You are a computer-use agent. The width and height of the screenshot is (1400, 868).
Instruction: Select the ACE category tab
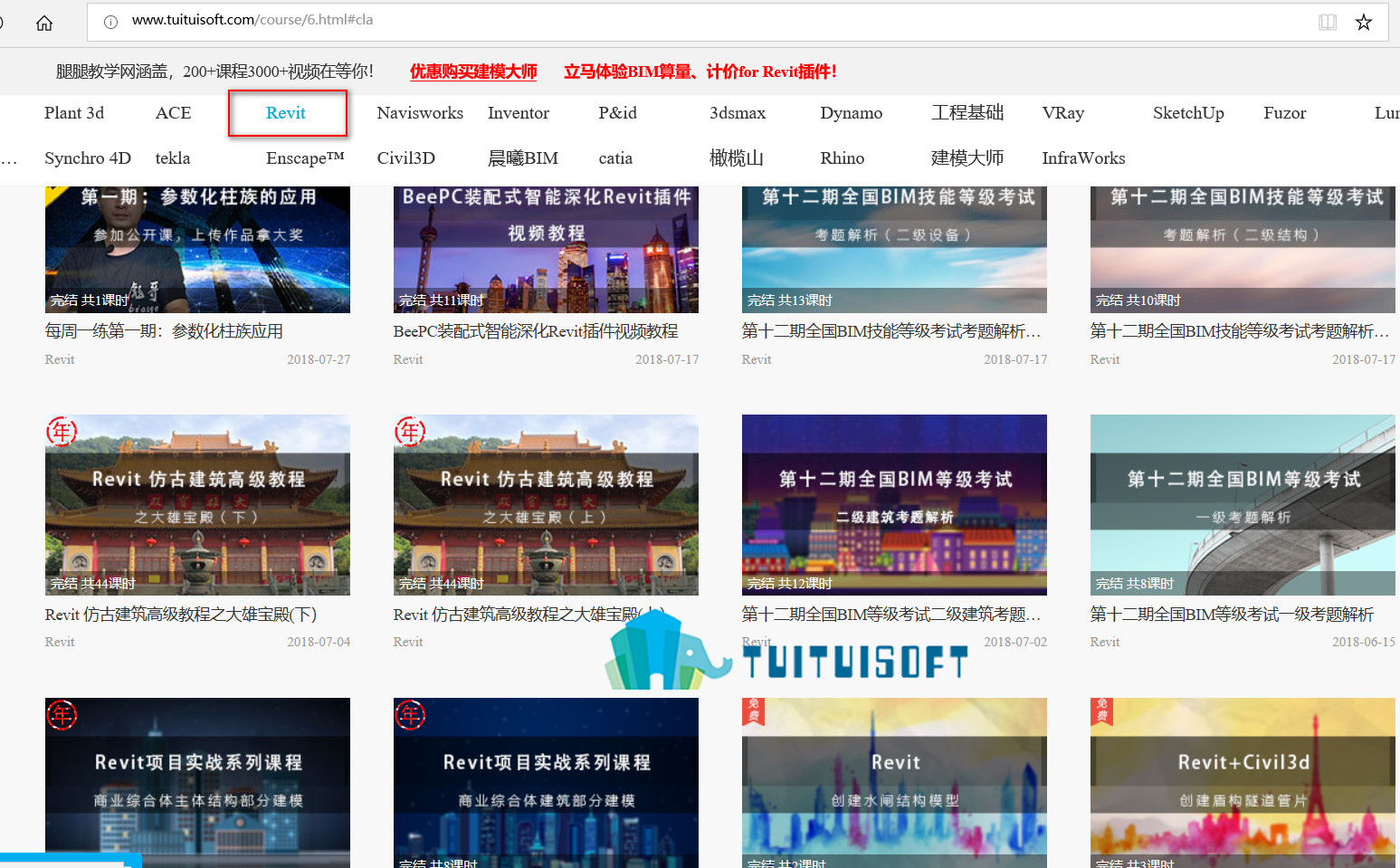[x=173, y=113]
